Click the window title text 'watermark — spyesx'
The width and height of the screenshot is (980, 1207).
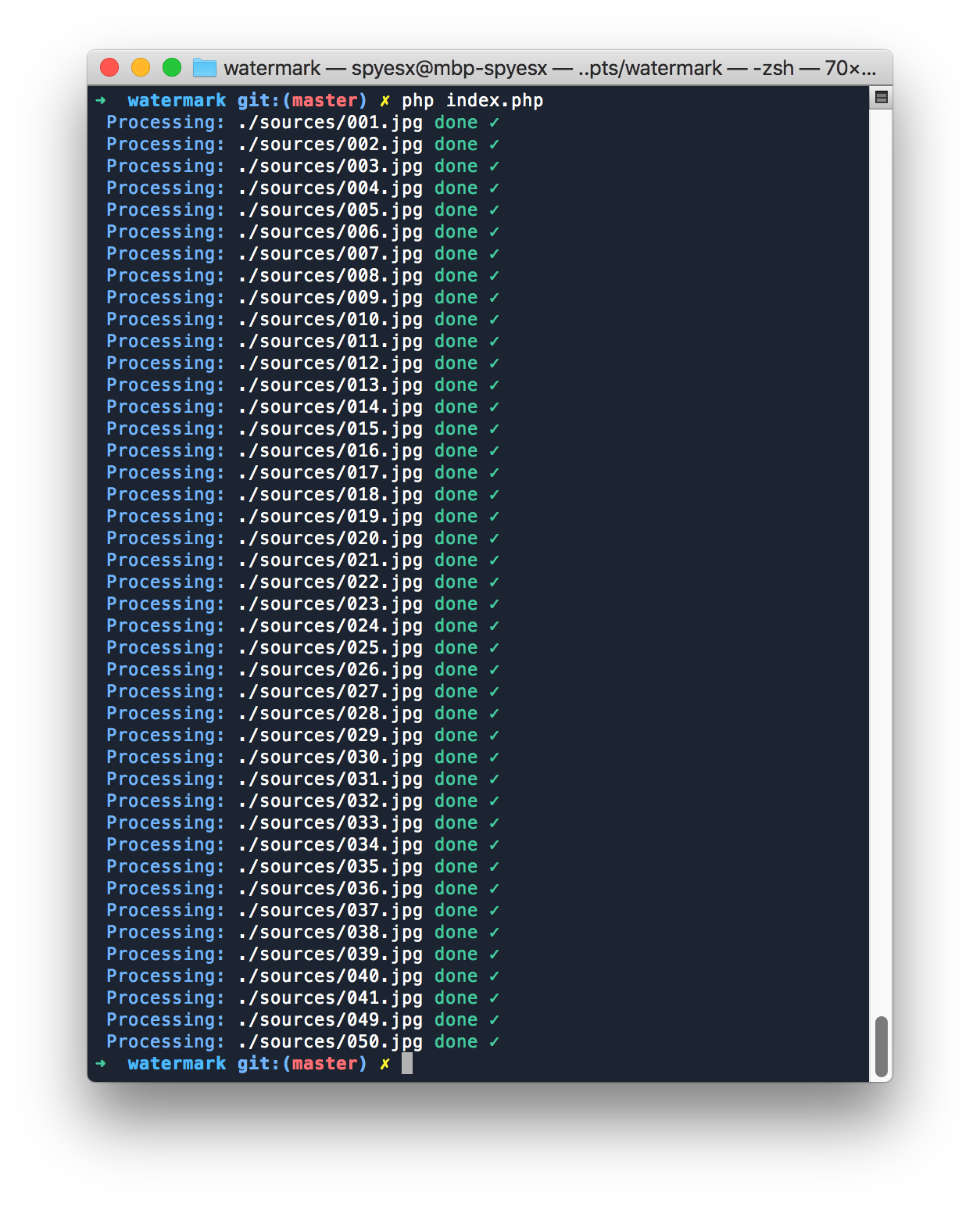pos(385,69)
